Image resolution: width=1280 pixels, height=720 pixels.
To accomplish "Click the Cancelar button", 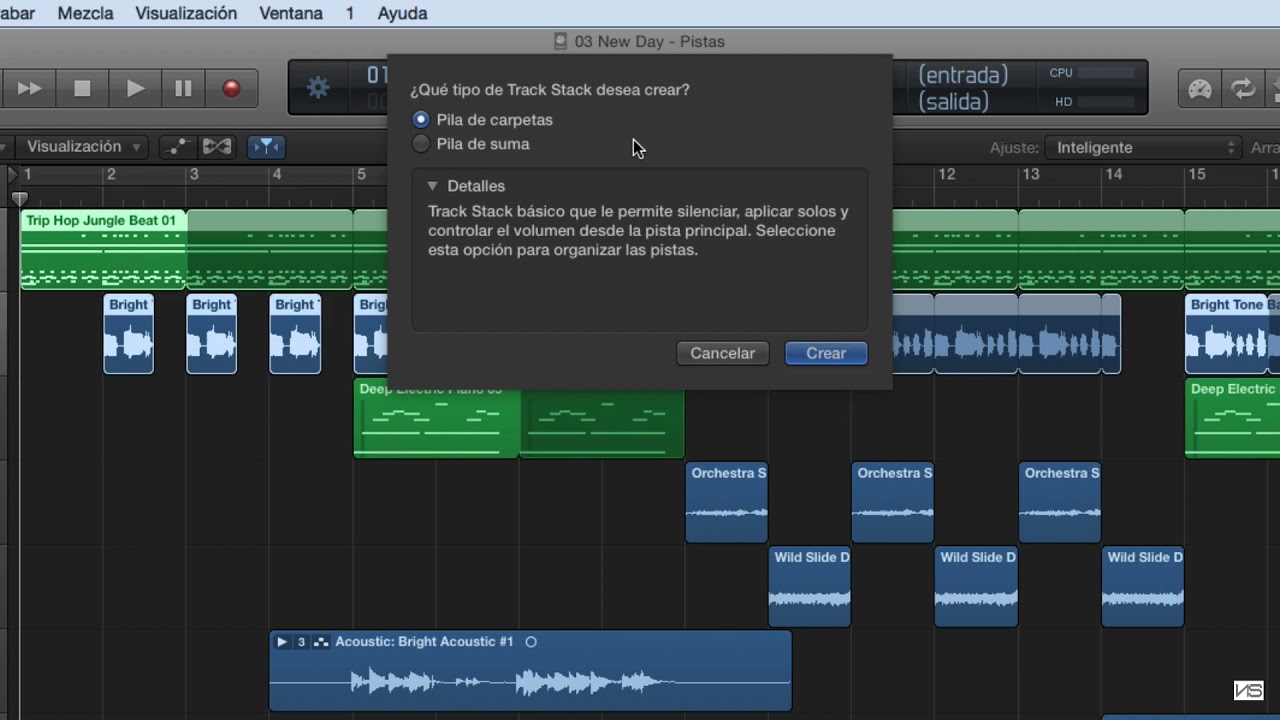I will (x=722, y=353).
